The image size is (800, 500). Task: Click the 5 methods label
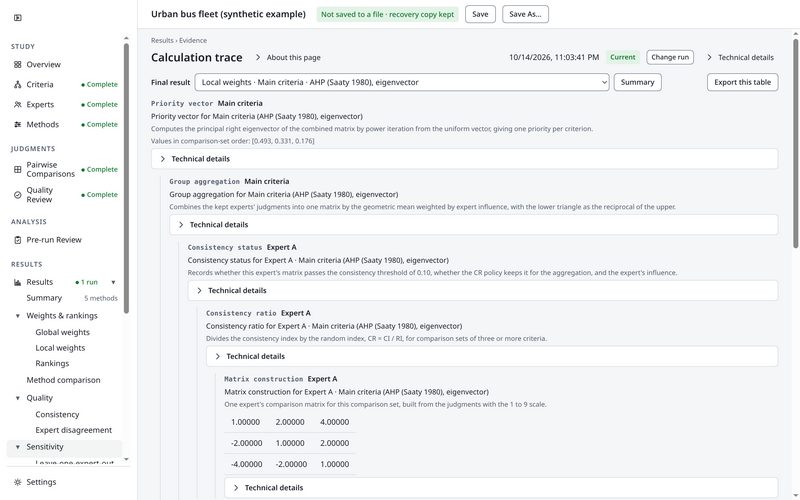tap(101, 298)
